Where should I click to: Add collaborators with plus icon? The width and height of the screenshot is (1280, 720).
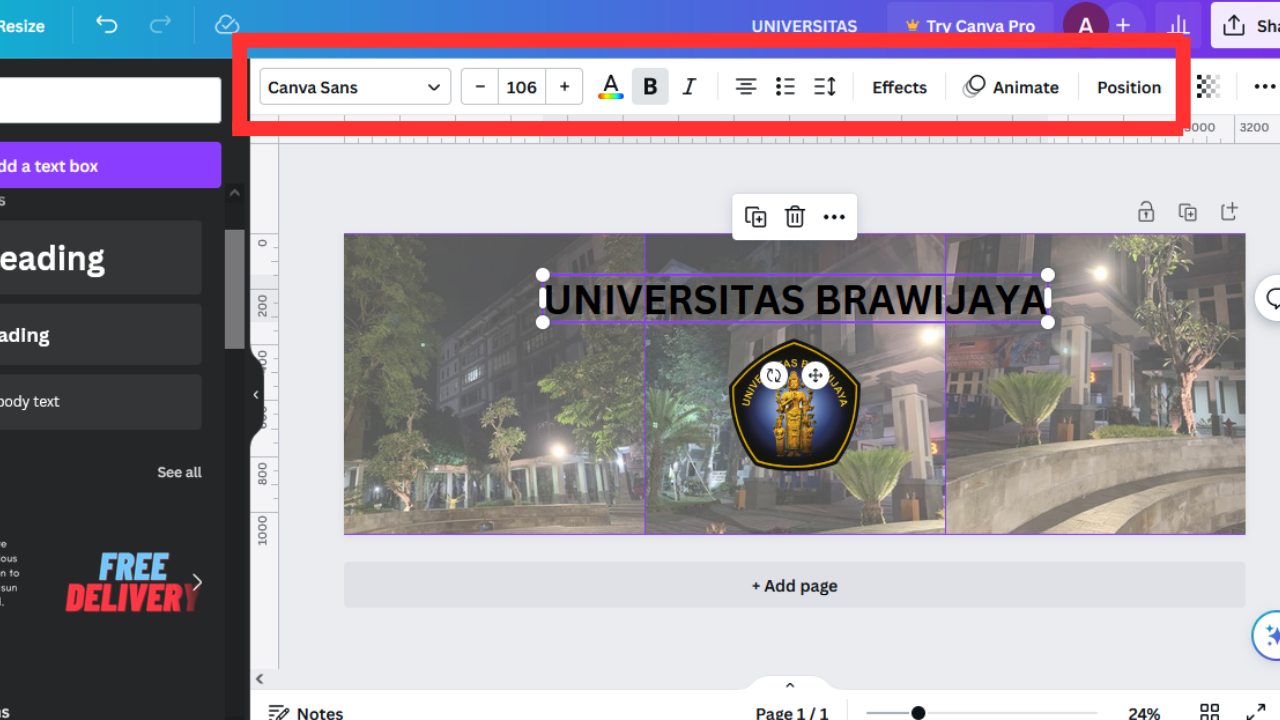coord(1123,26)
